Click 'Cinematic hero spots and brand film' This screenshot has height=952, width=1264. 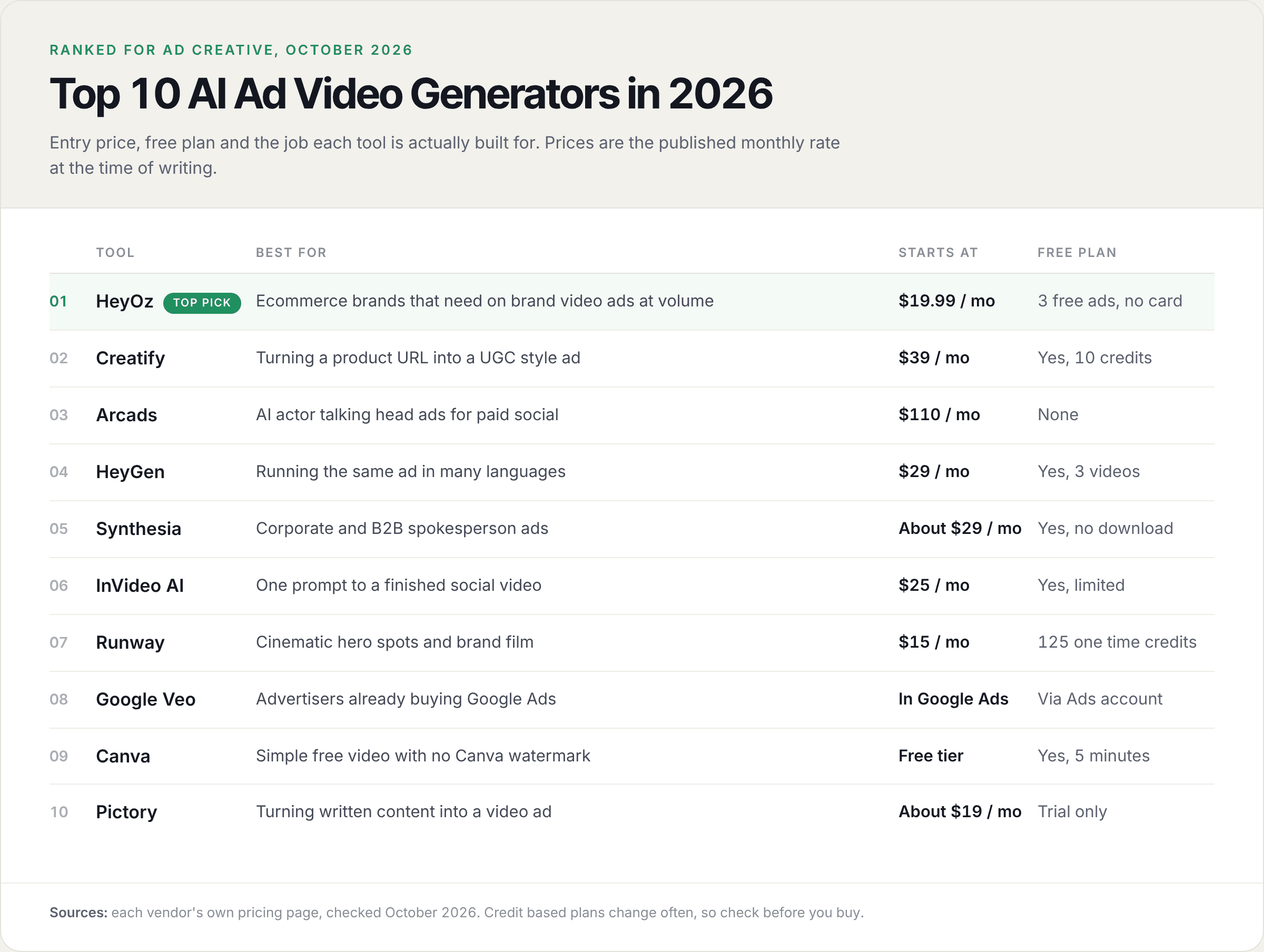395,642
